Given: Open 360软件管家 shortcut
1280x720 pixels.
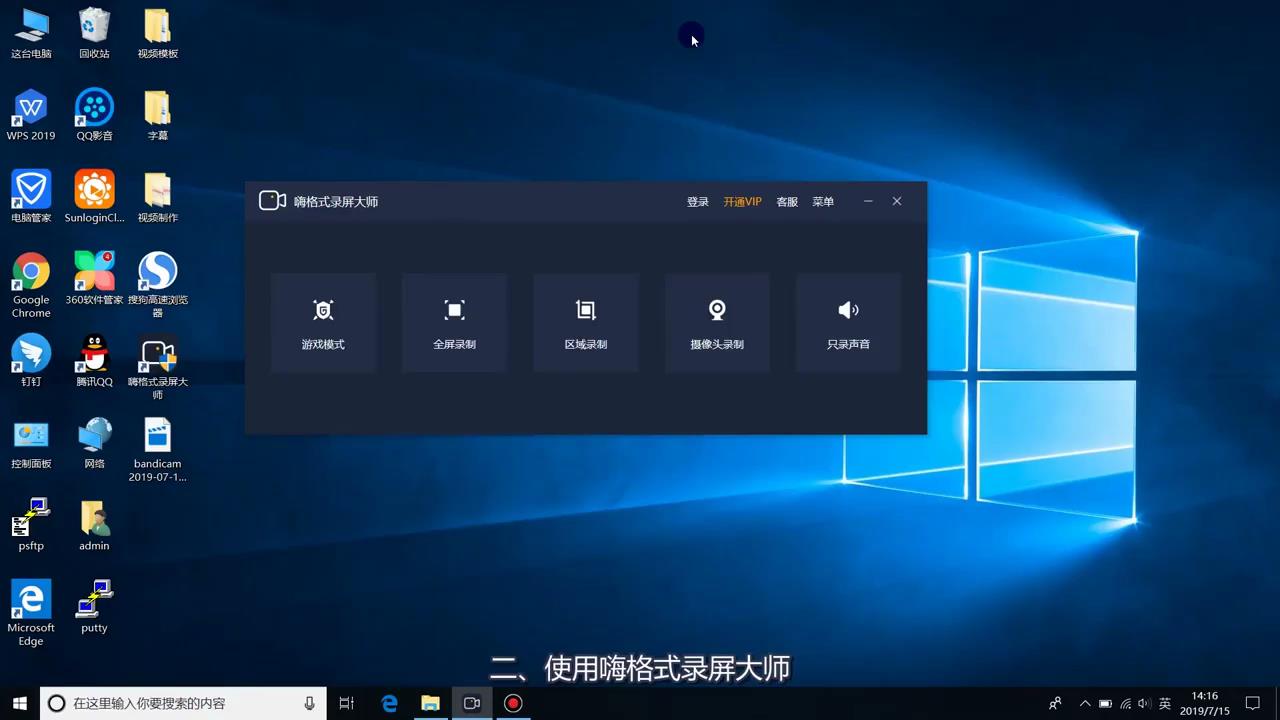Looking at the screenshot, I should (x=94, y=279).
